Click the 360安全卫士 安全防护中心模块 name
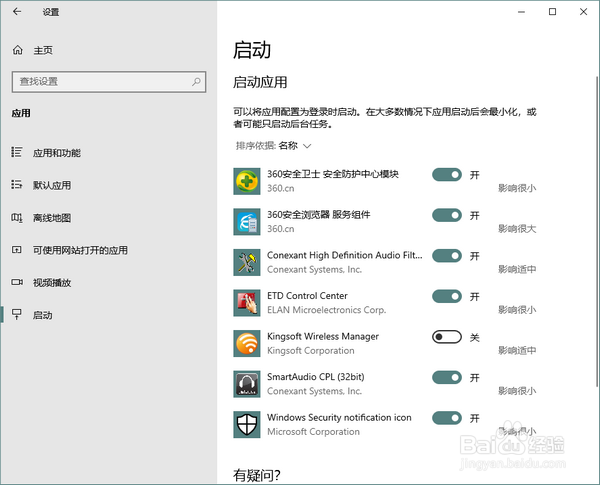Screen dimensions: 600x485 333,174
